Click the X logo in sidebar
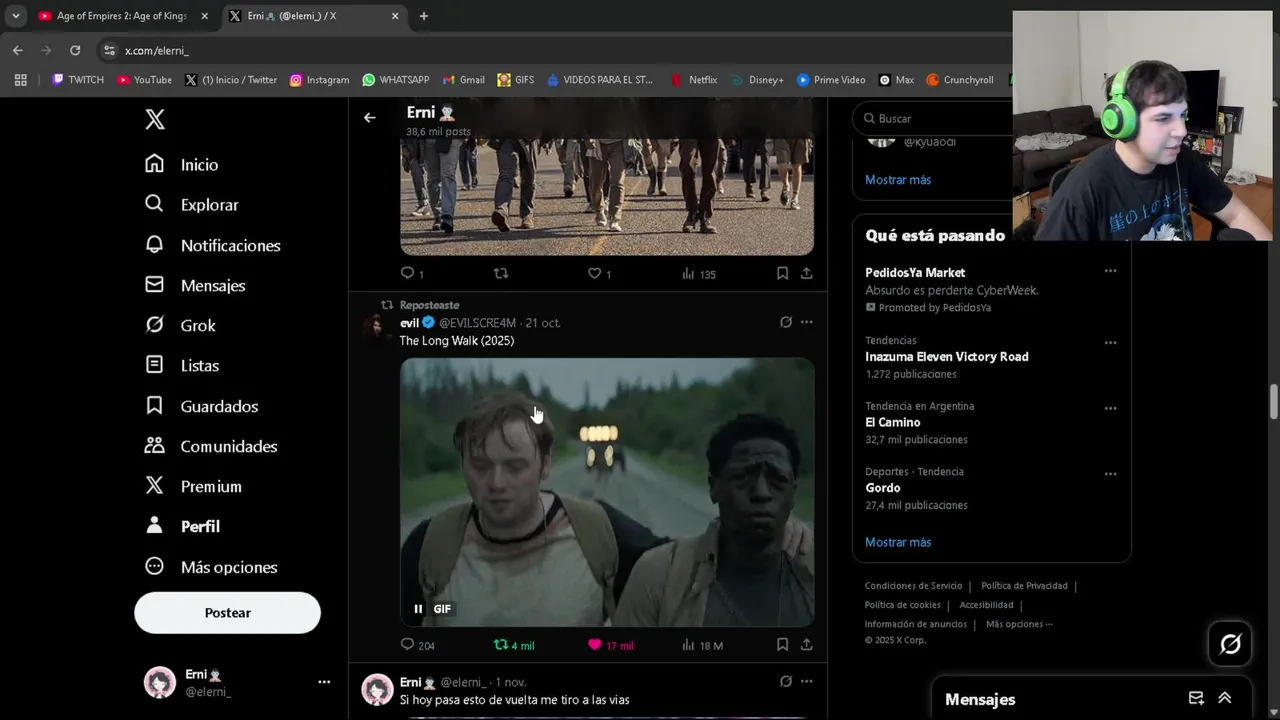This screenshot has width=1280, height=720. tap(155, 120)
